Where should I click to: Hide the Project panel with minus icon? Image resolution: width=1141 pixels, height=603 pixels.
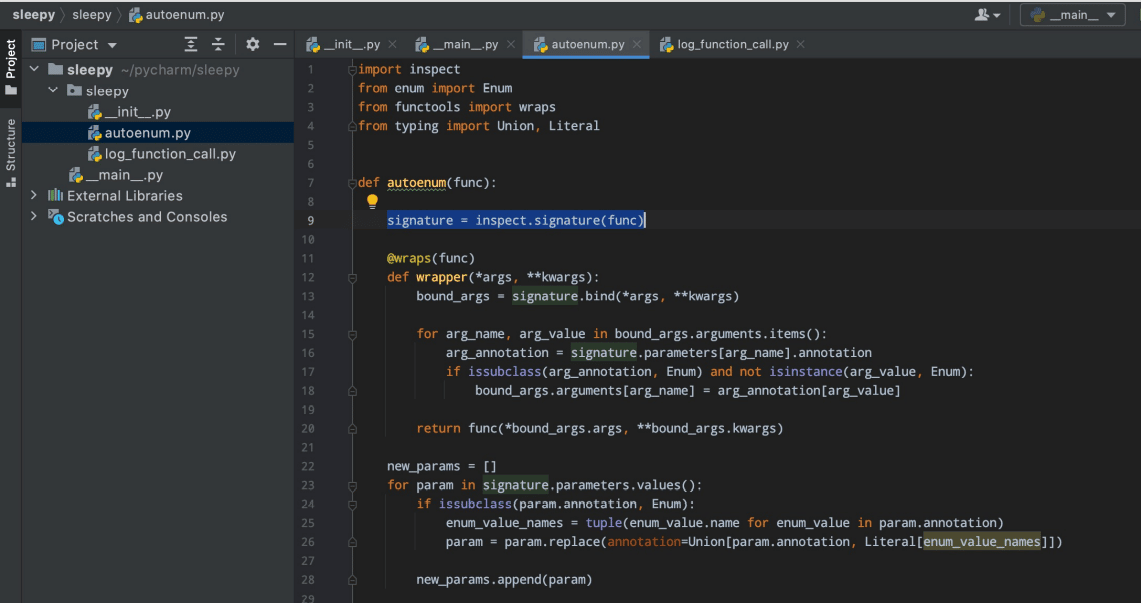click(x=280, y=44)
